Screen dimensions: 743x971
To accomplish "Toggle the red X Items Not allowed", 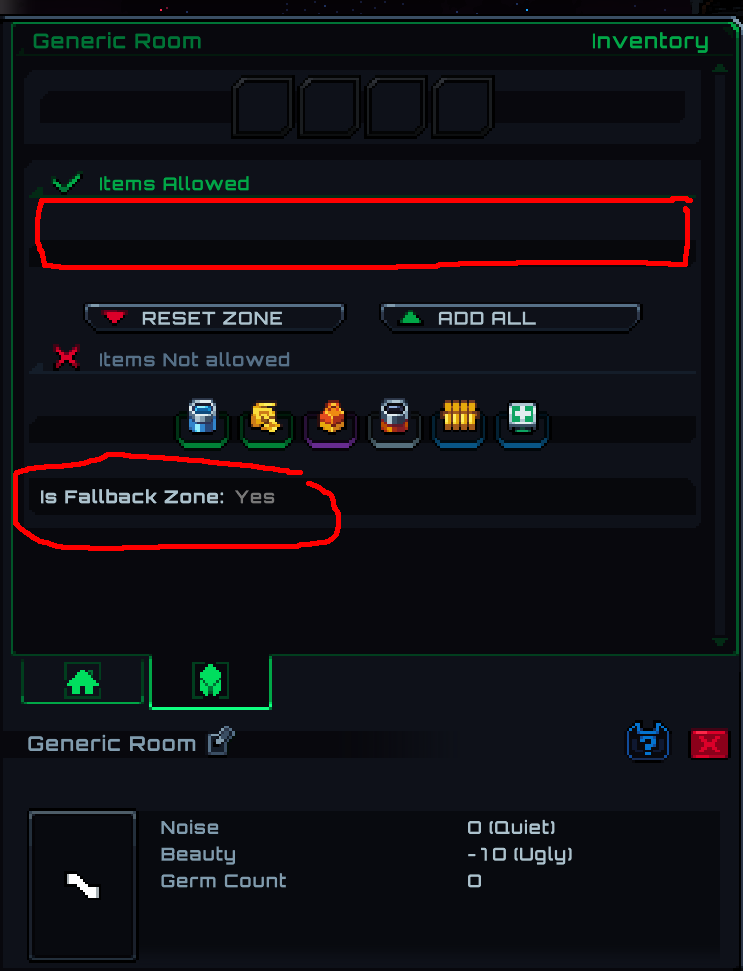I will [x=66, y=357].
